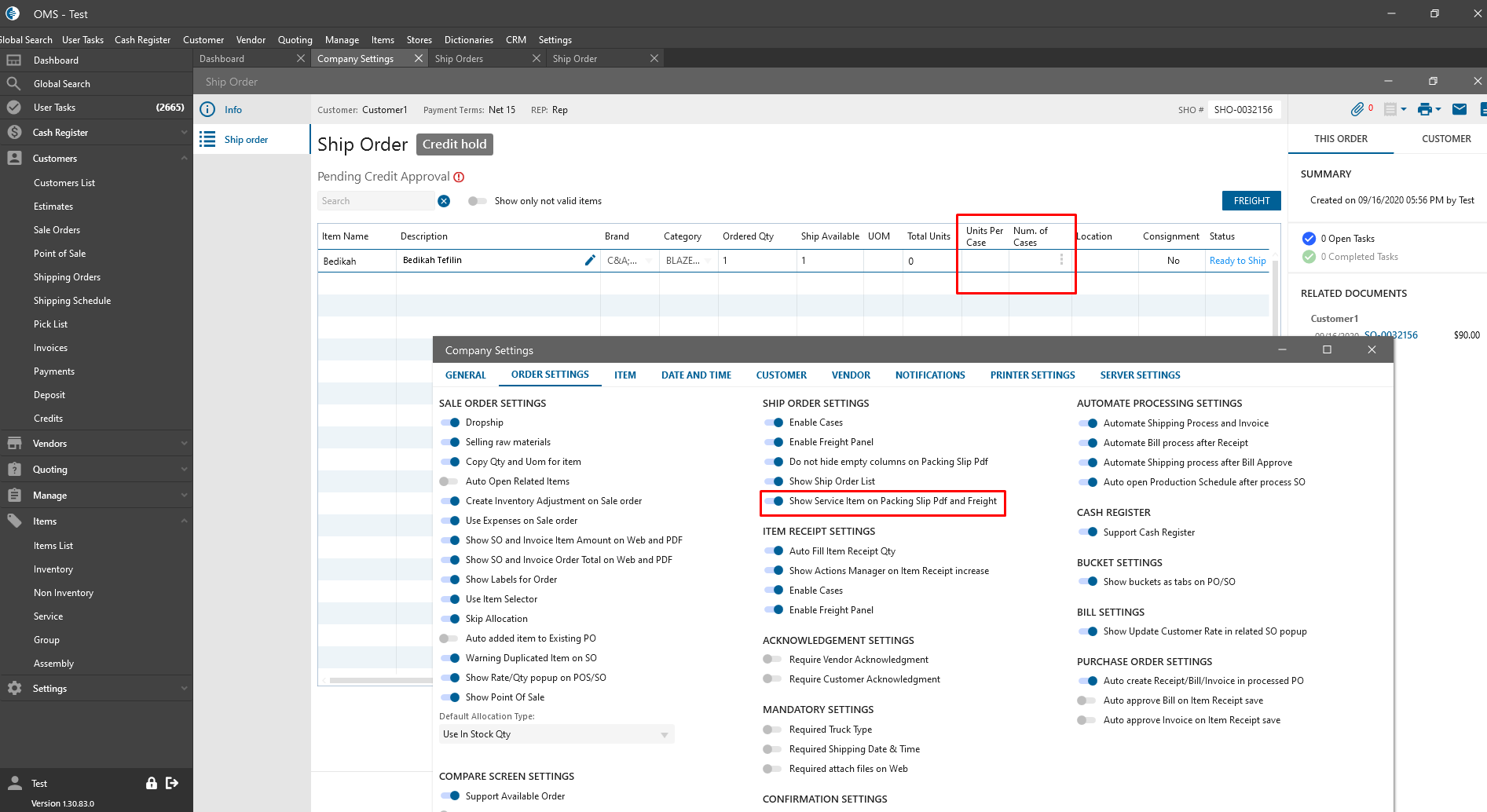The height and width of the screenshot is (812, 1487).
Task: Open the Ready to Ship status link
Action: tap(1237, 261)
